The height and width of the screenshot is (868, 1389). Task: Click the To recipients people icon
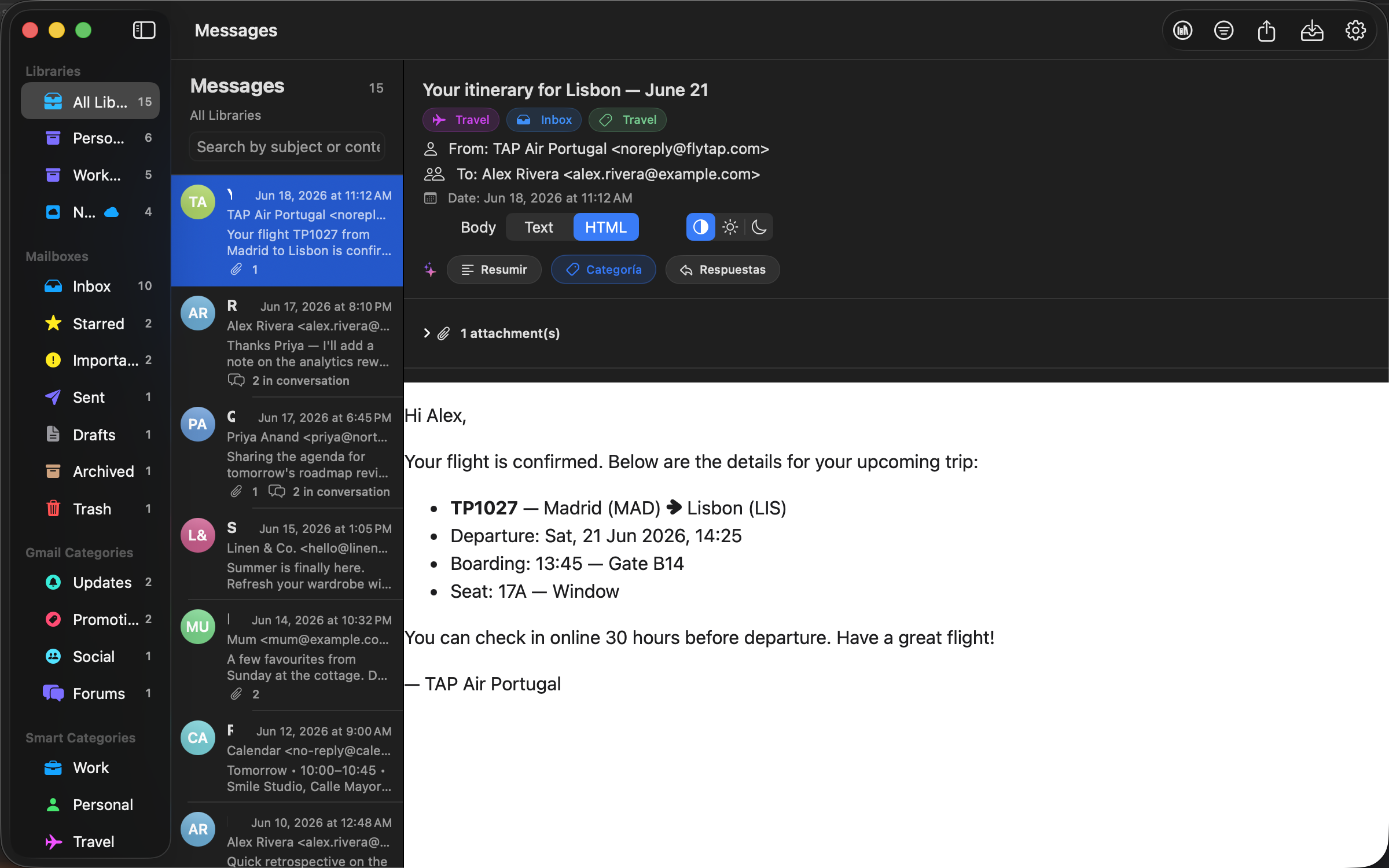click(434, 174)
